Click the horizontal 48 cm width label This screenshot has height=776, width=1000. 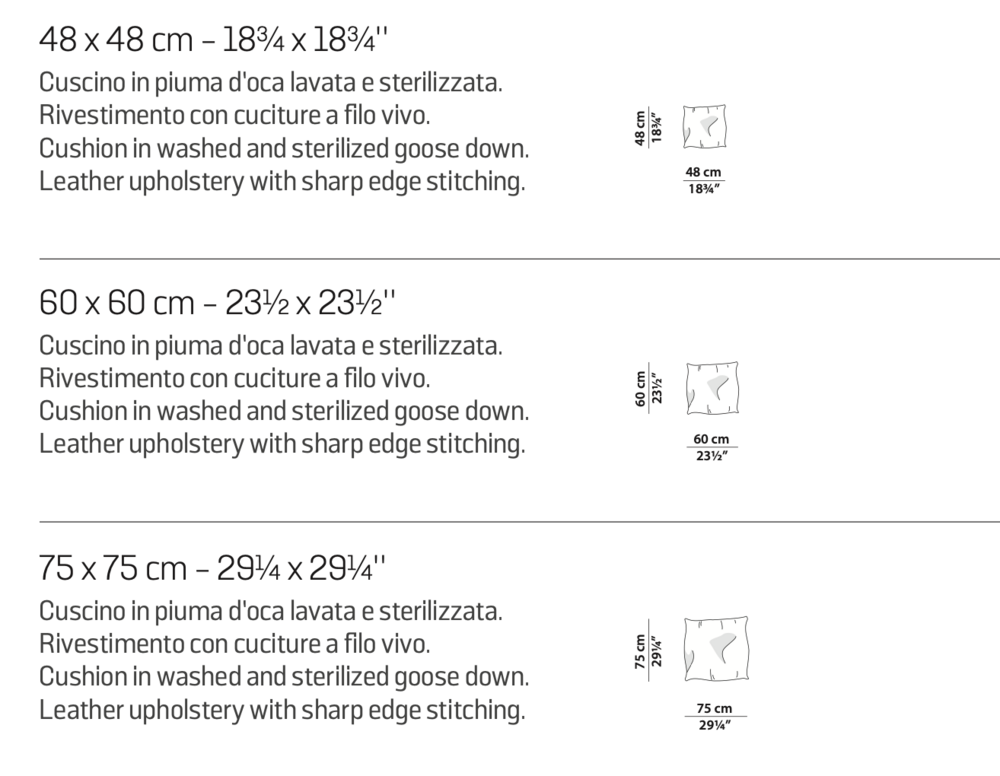pyautogui.click(x=703, y=172)
